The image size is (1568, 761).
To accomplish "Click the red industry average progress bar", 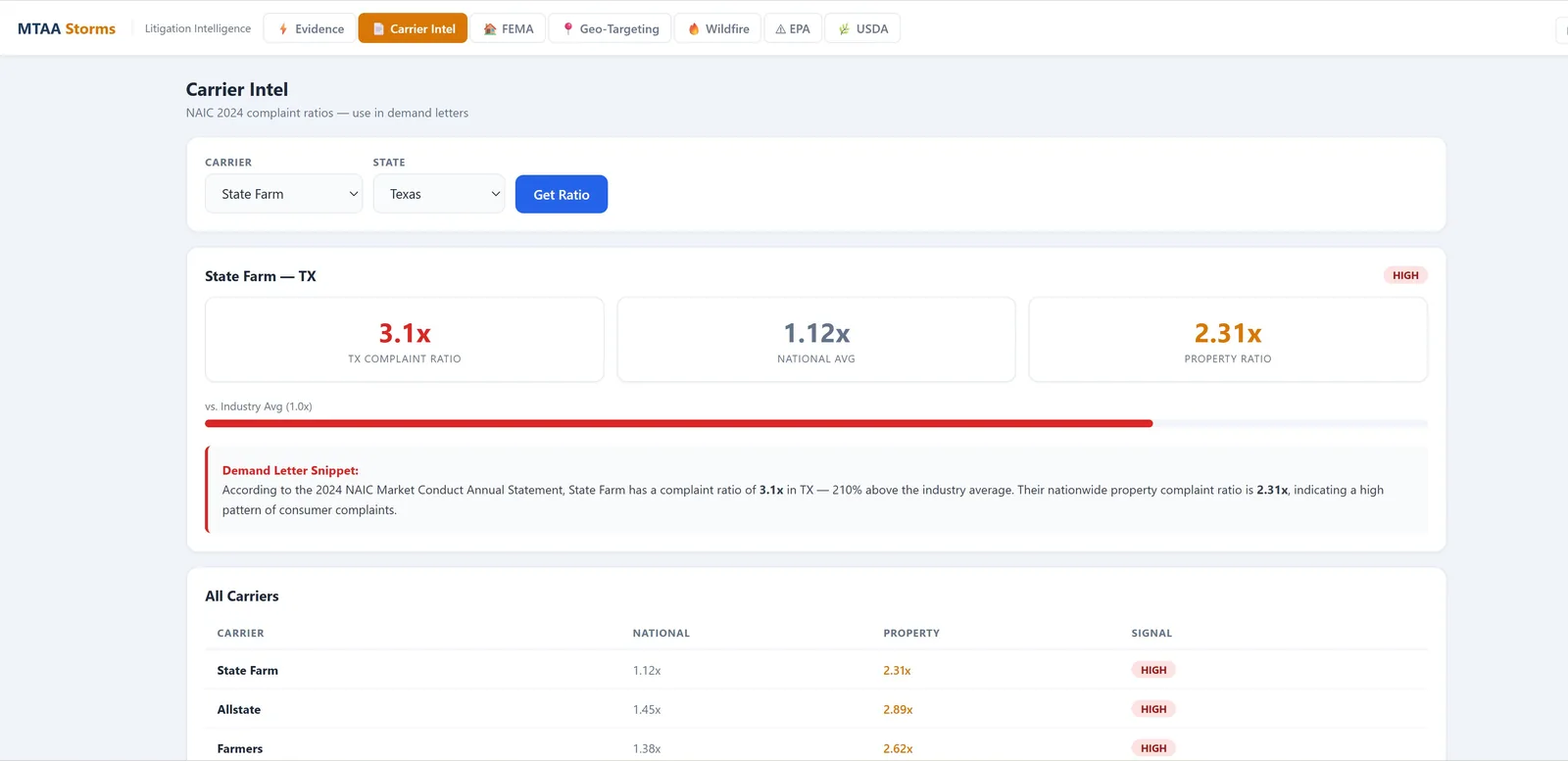I will point(678,424).
